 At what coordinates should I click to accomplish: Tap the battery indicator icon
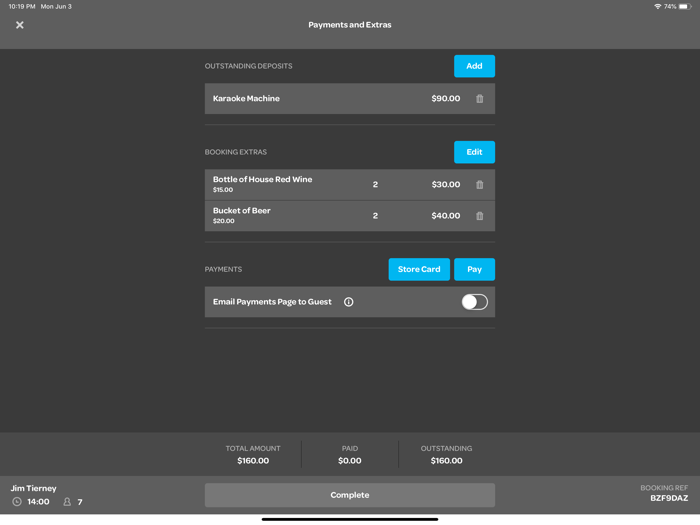coord(685,6)
